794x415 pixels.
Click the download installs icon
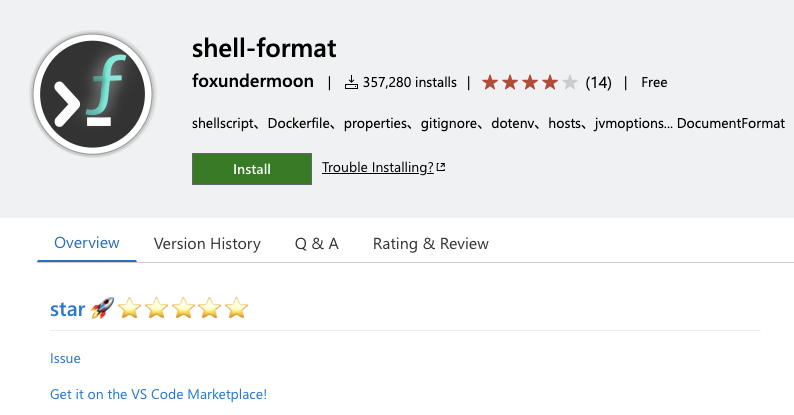tap(351, 83)
